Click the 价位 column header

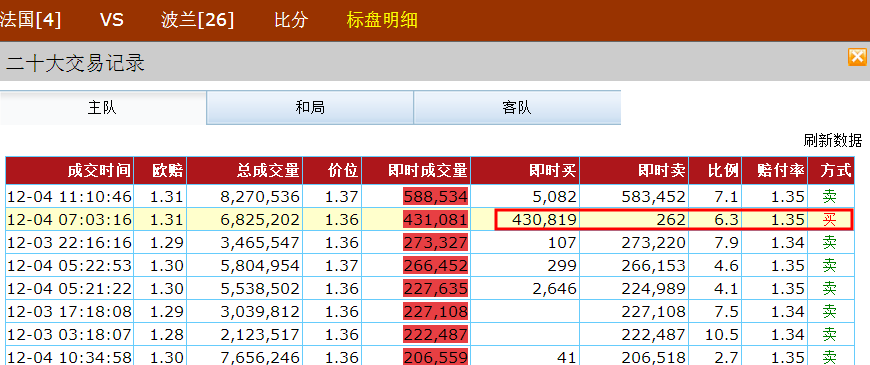[332, 171]
